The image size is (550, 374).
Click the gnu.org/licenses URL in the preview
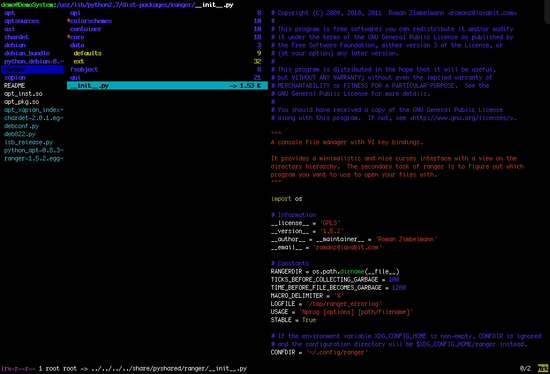[x=463, y=118]
